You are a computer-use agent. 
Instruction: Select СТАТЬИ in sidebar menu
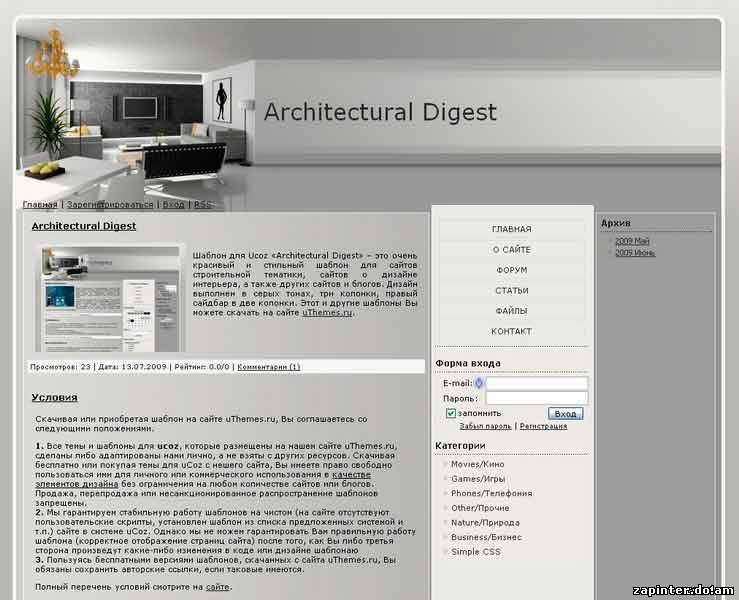pyautogui.click(x=512, y=291)
